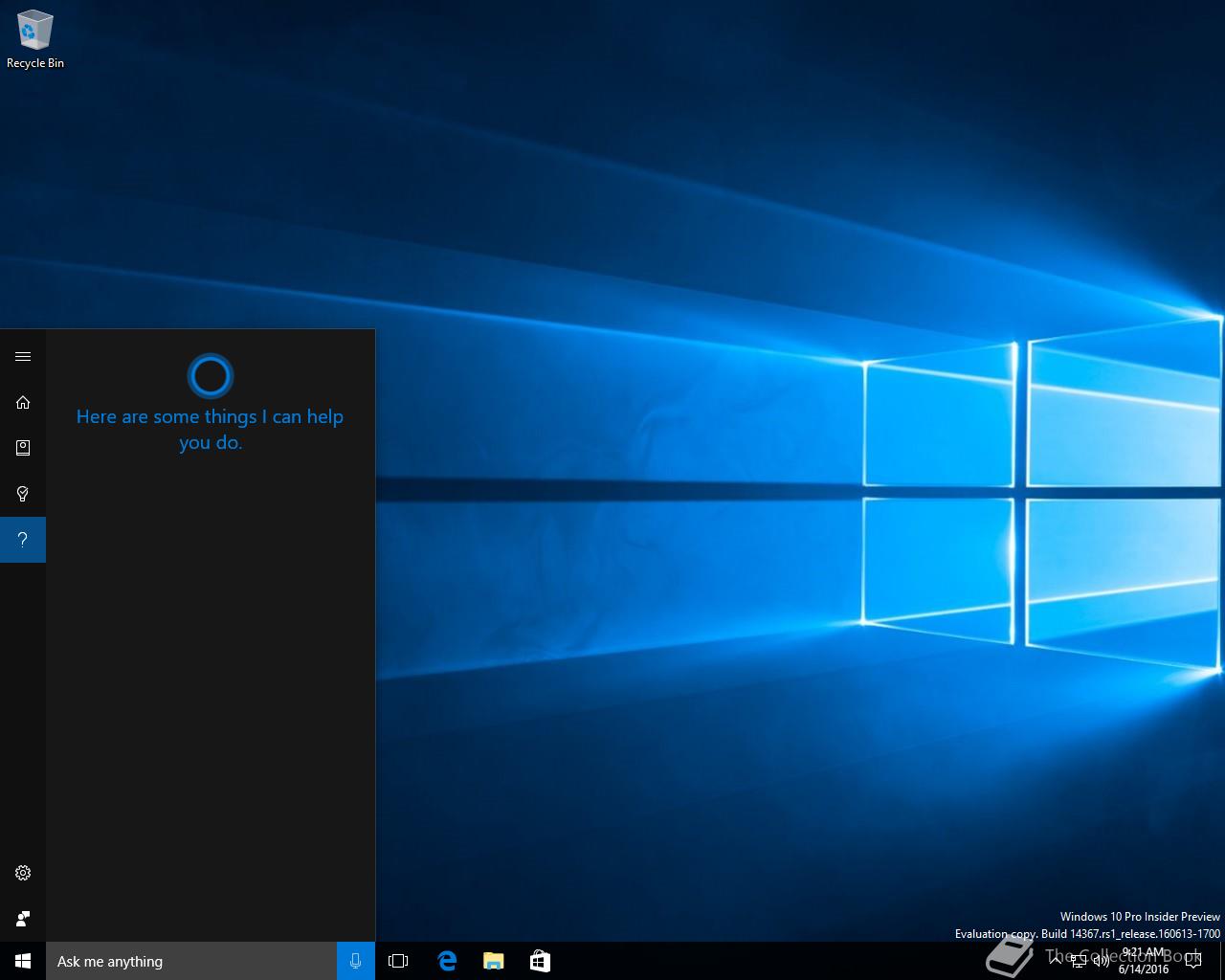Select Cortana help question mark
The width and height of the screenshot is (1225, 980).
(x=23, y=540)
